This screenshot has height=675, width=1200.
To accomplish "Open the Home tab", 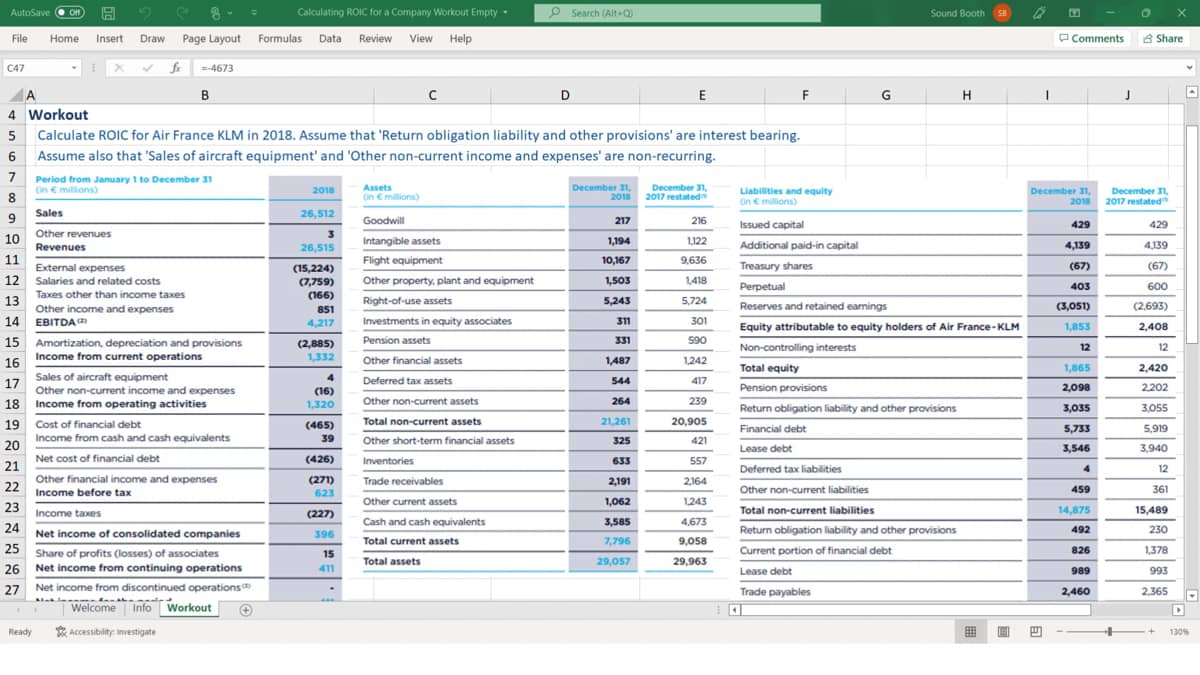I will [64, 38].
